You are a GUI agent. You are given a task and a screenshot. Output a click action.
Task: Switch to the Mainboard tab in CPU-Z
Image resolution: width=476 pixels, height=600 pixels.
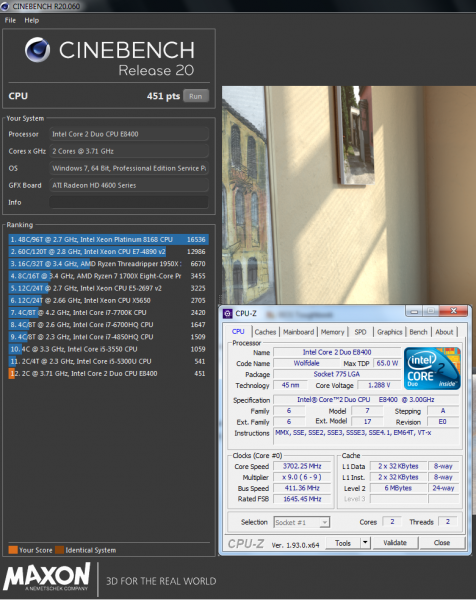[x=298, y=332]
